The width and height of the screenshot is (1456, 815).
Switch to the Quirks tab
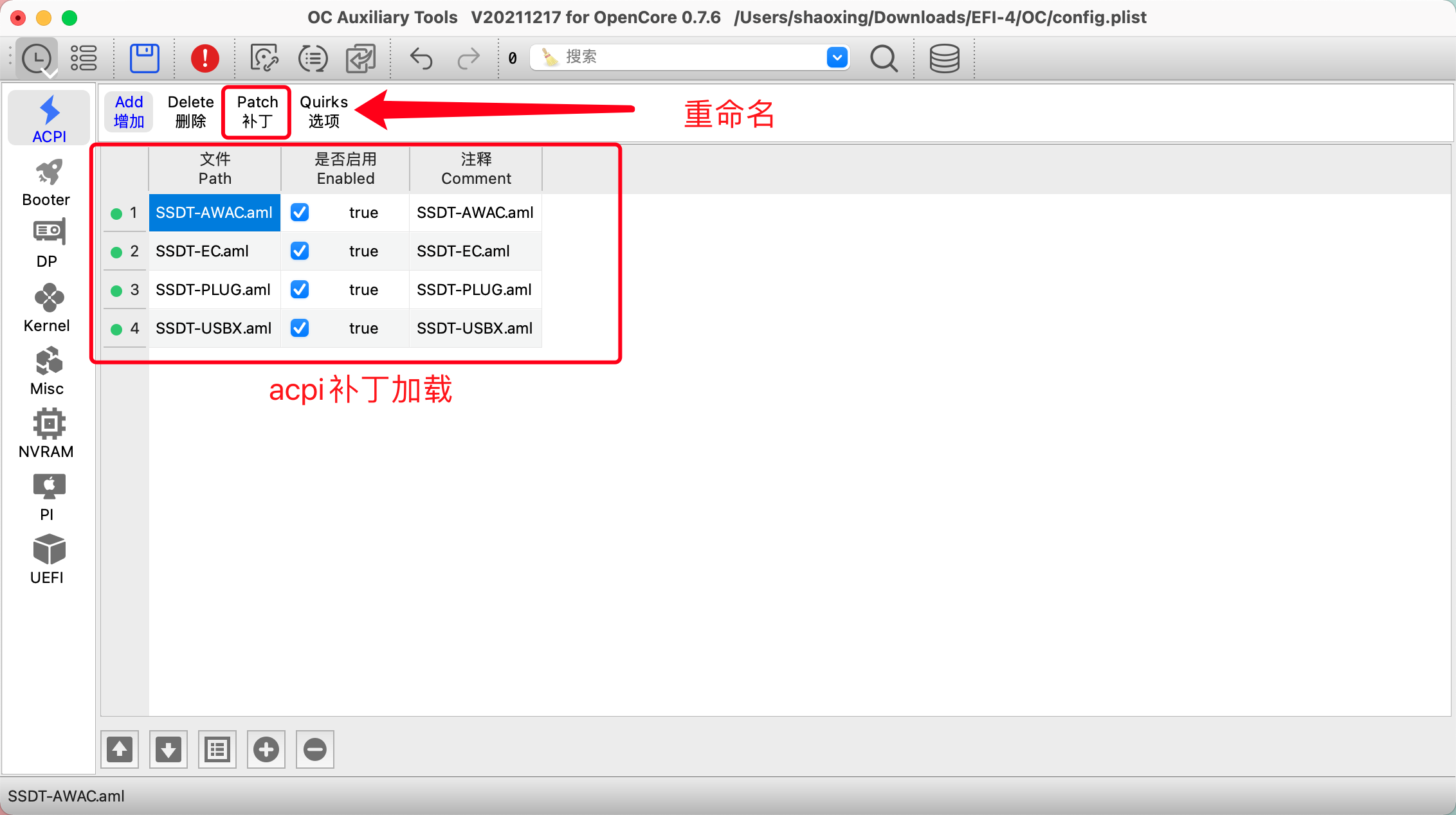pyautogui.click(x=323, y=112)
